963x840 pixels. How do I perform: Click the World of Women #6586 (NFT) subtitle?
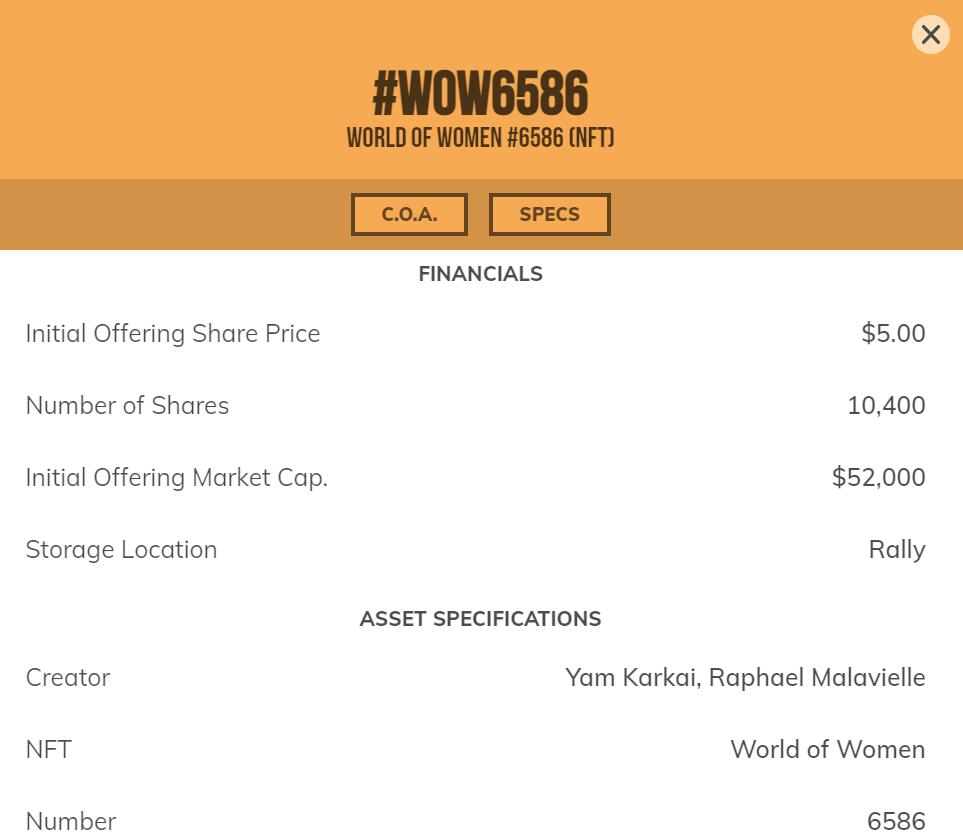[x=480, y=137]
